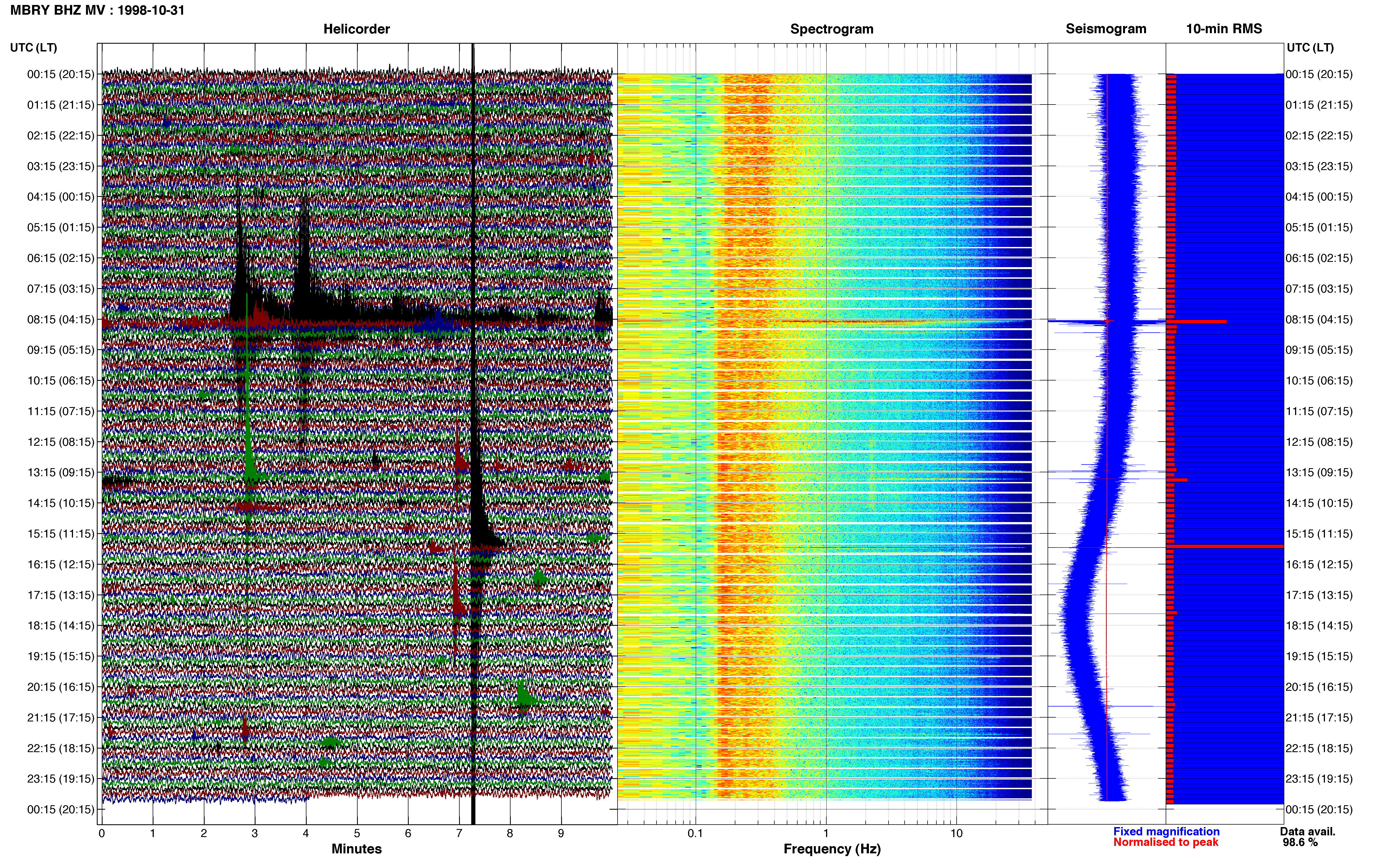Click the helicorder-side 08:15 (04:15) time label

coord(61,319)
